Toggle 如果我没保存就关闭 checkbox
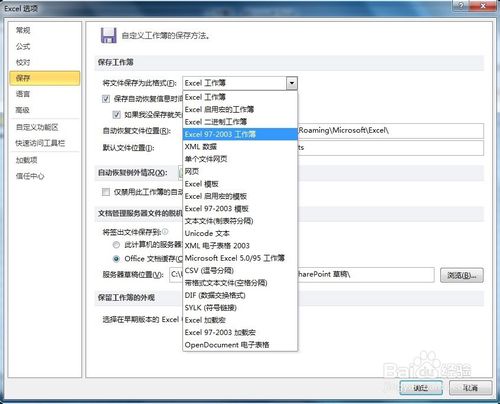Viewport: 500px width, 404px height. [116, 115]
